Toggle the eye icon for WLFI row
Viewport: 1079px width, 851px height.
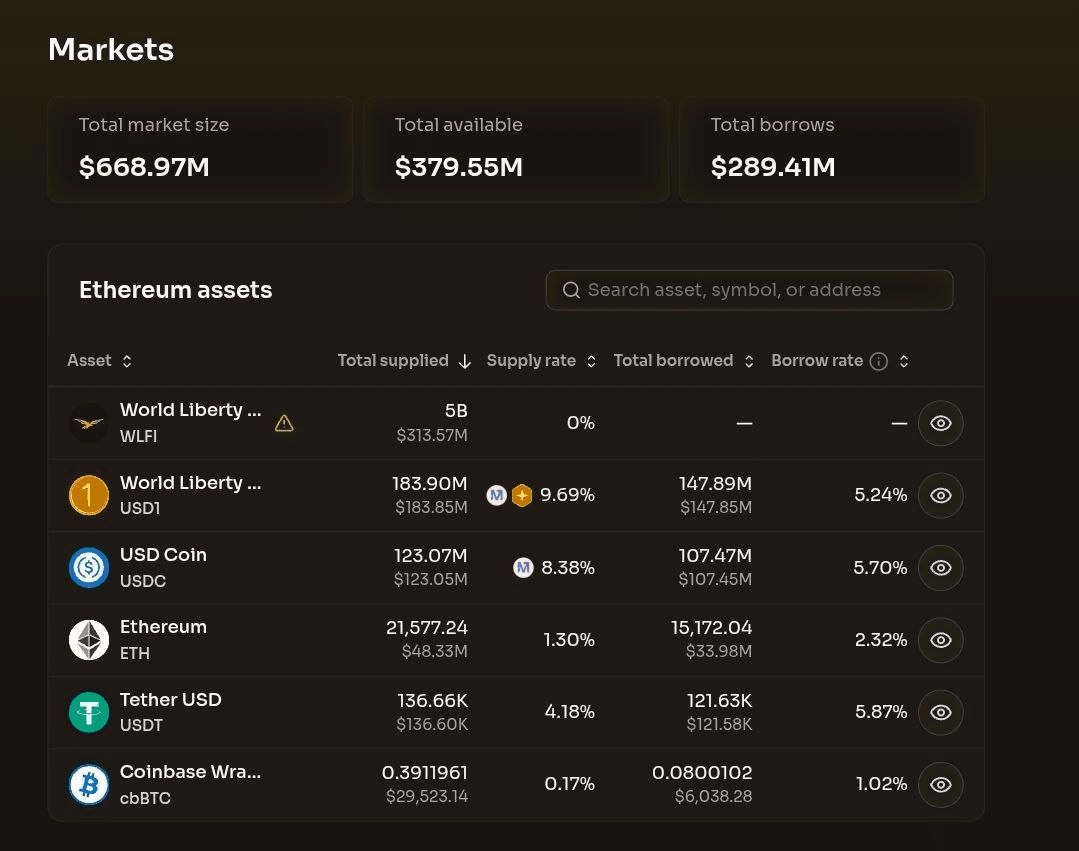click(940, 423)
